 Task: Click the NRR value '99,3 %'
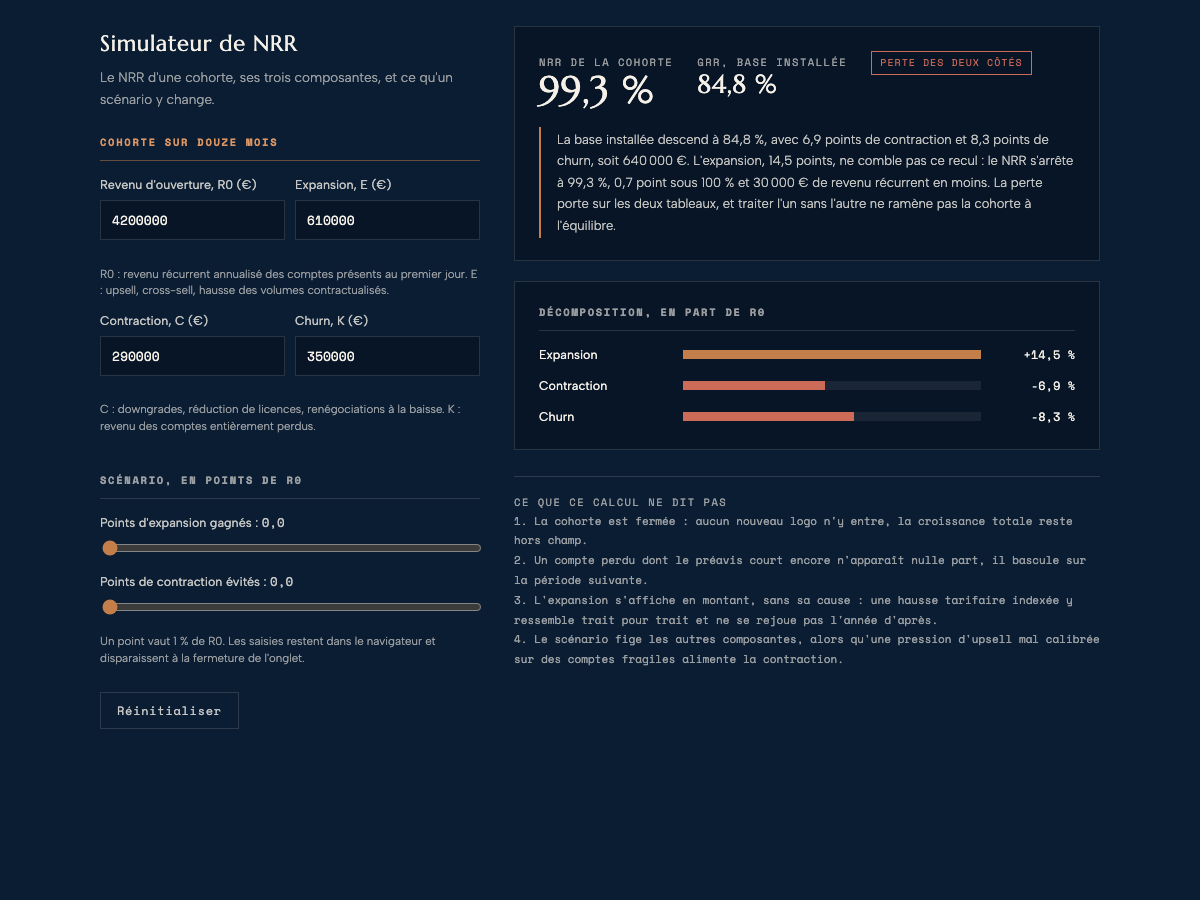click(x=595, y=90)
